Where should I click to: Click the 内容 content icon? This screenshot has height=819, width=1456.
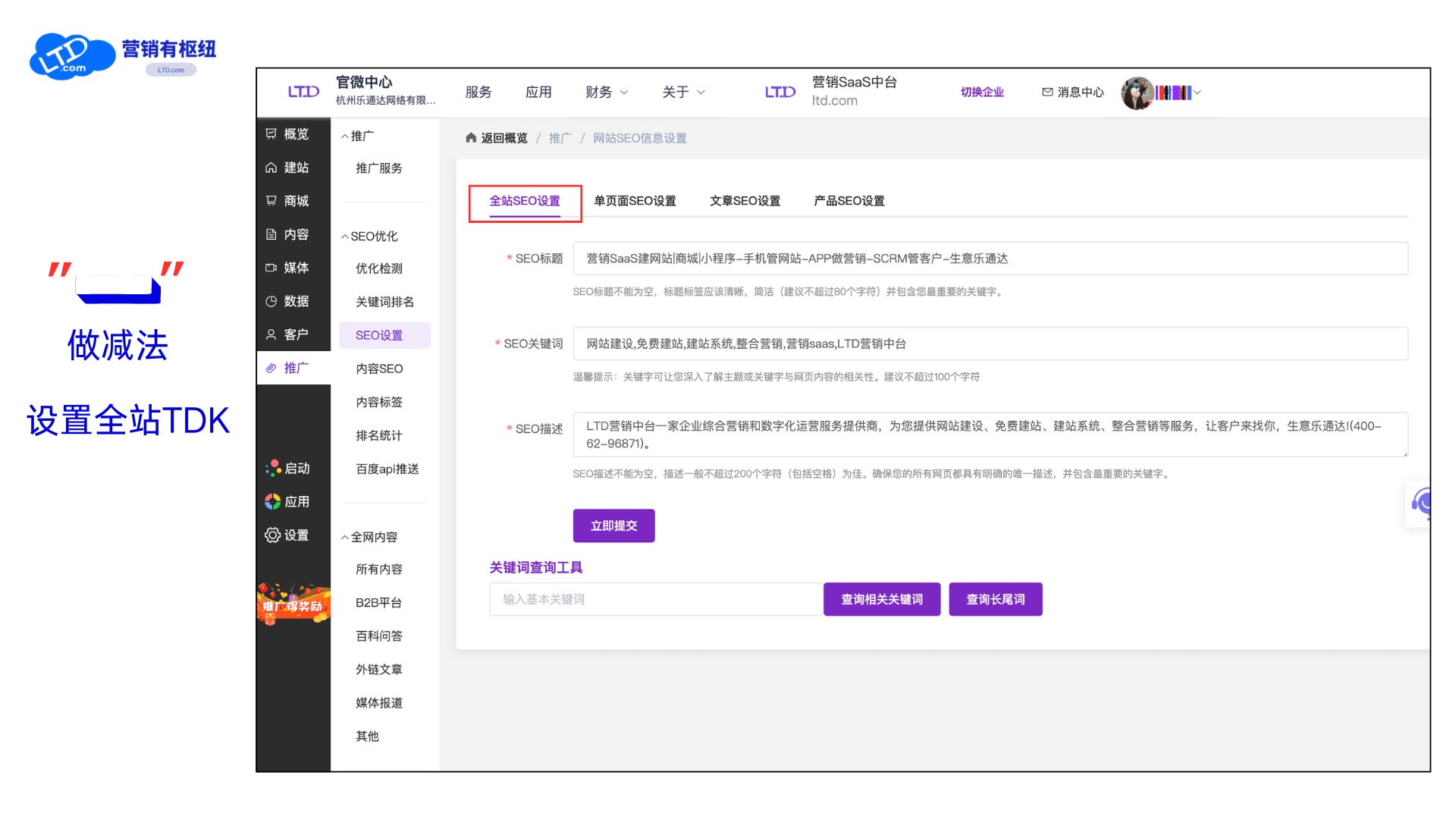pos(288,234)
